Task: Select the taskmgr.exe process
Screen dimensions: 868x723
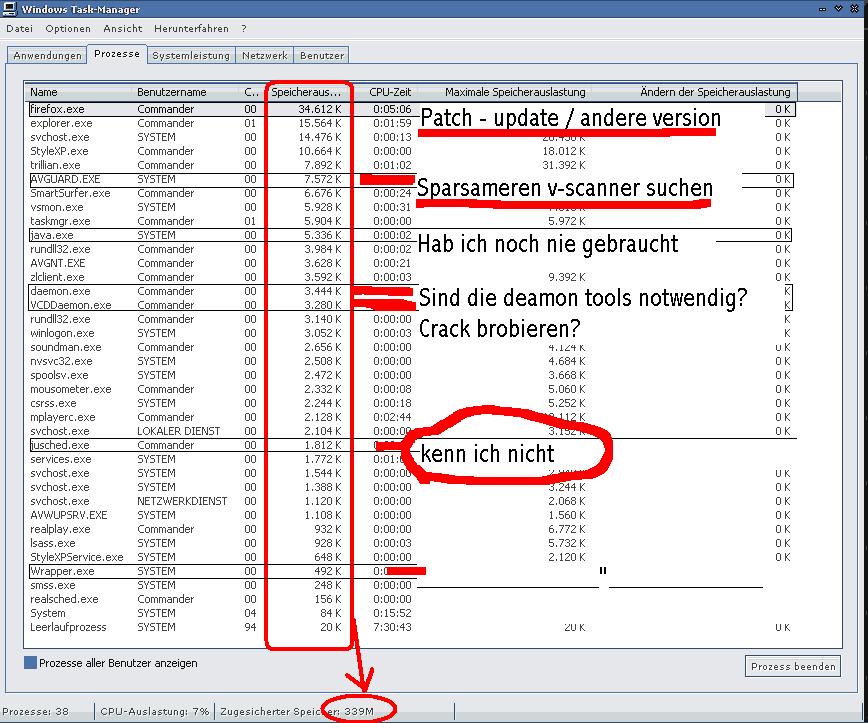Action: click(x=412, y=221)
